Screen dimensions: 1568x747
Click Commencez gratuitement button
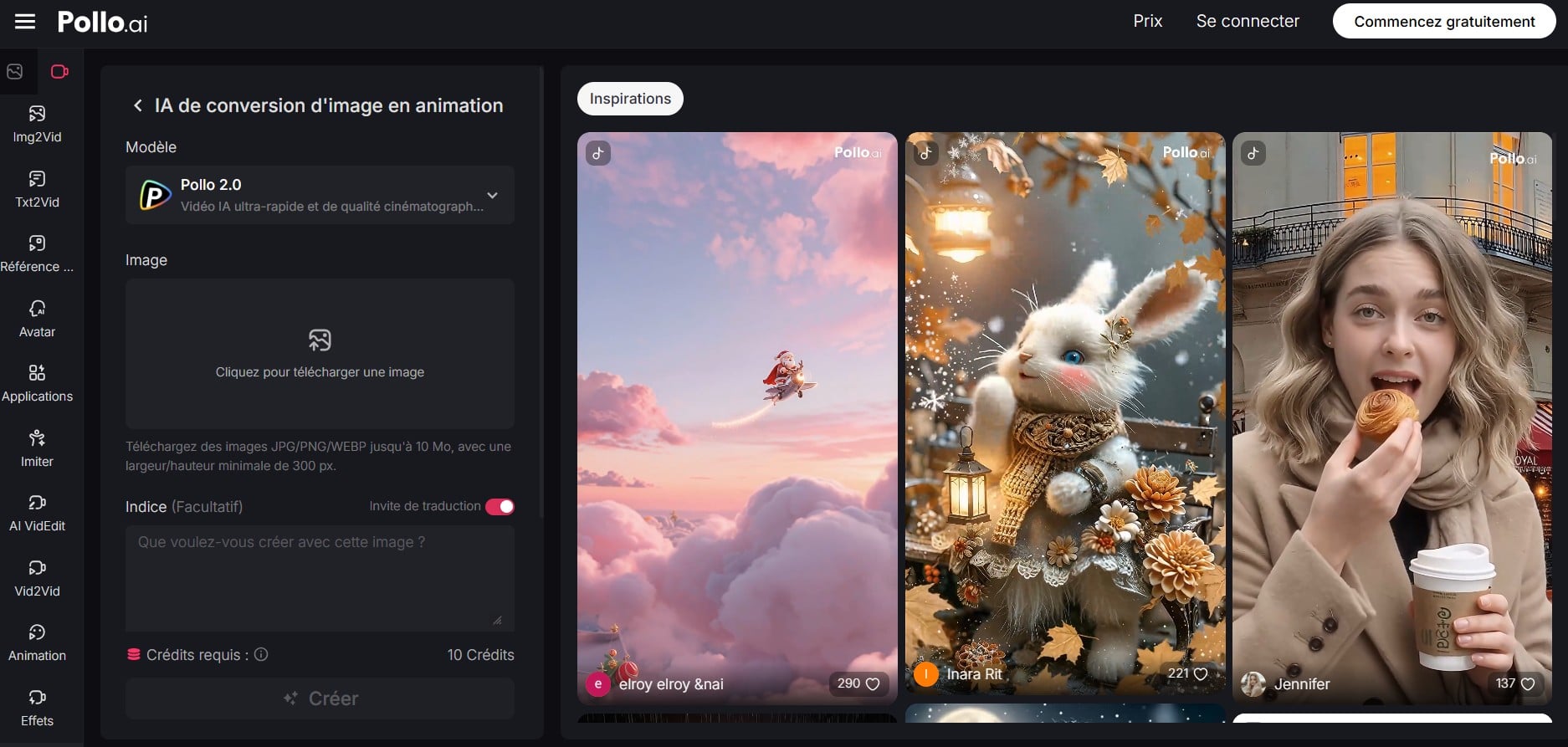[1444, 21]
